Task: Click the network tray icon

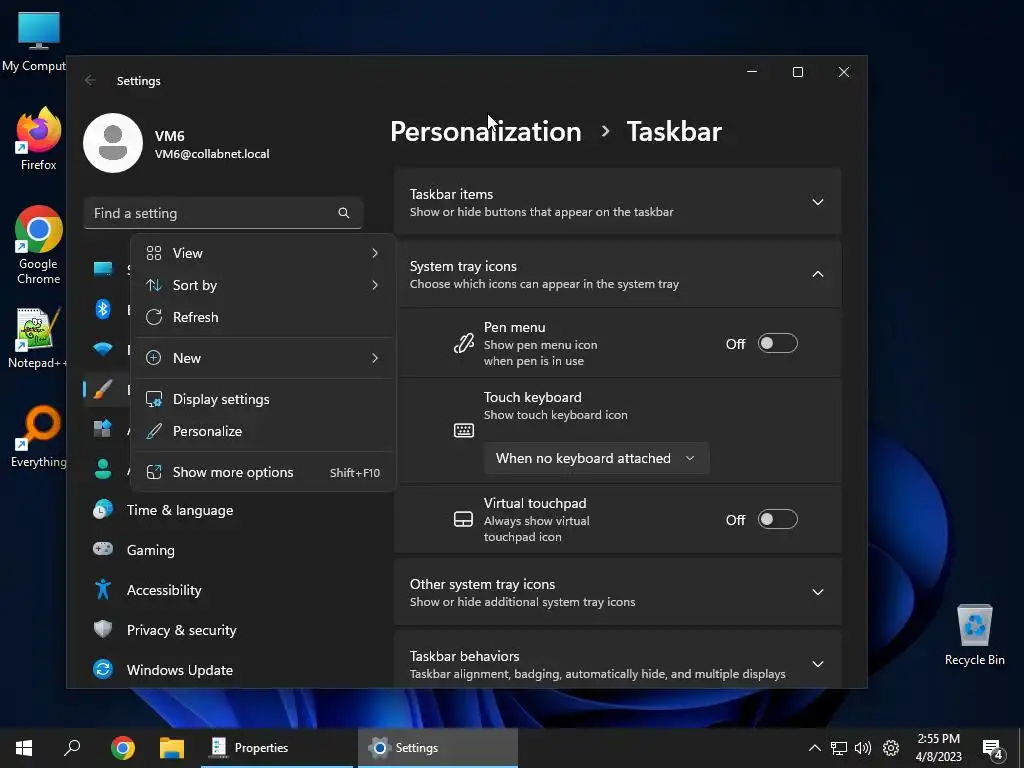Action: pos(839,748)
